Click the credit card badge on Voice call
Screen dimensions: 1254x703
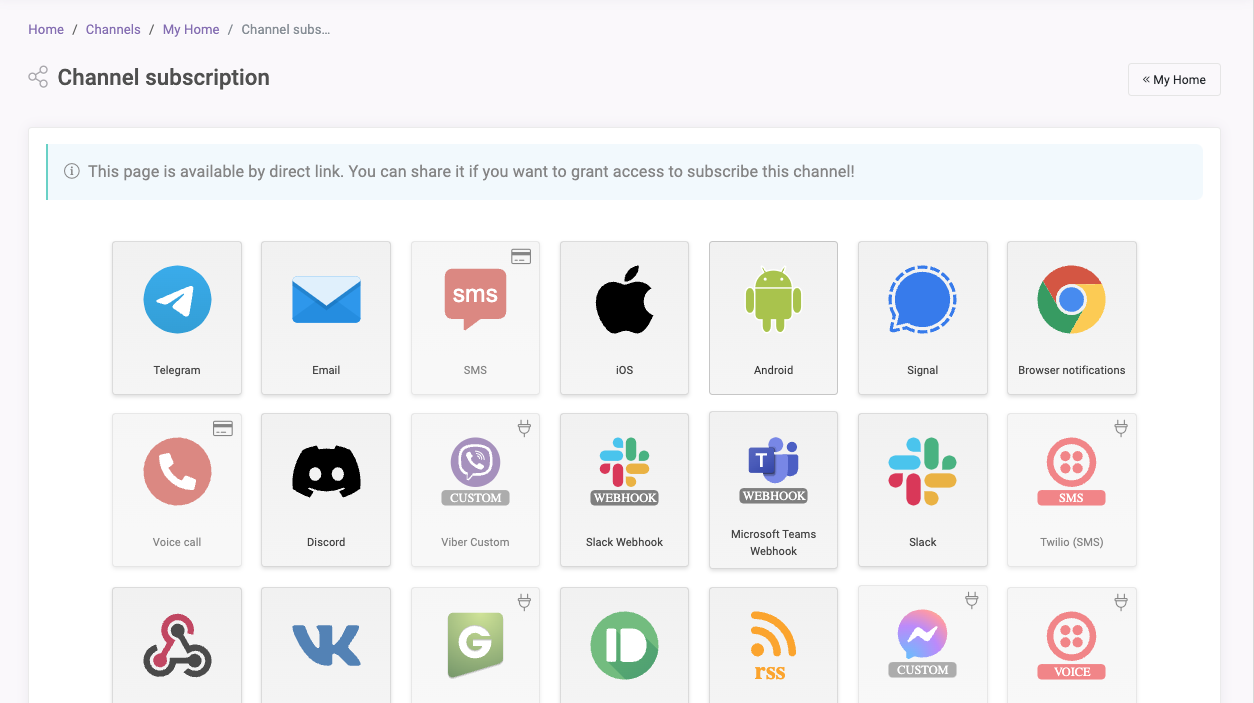[223, 429]
